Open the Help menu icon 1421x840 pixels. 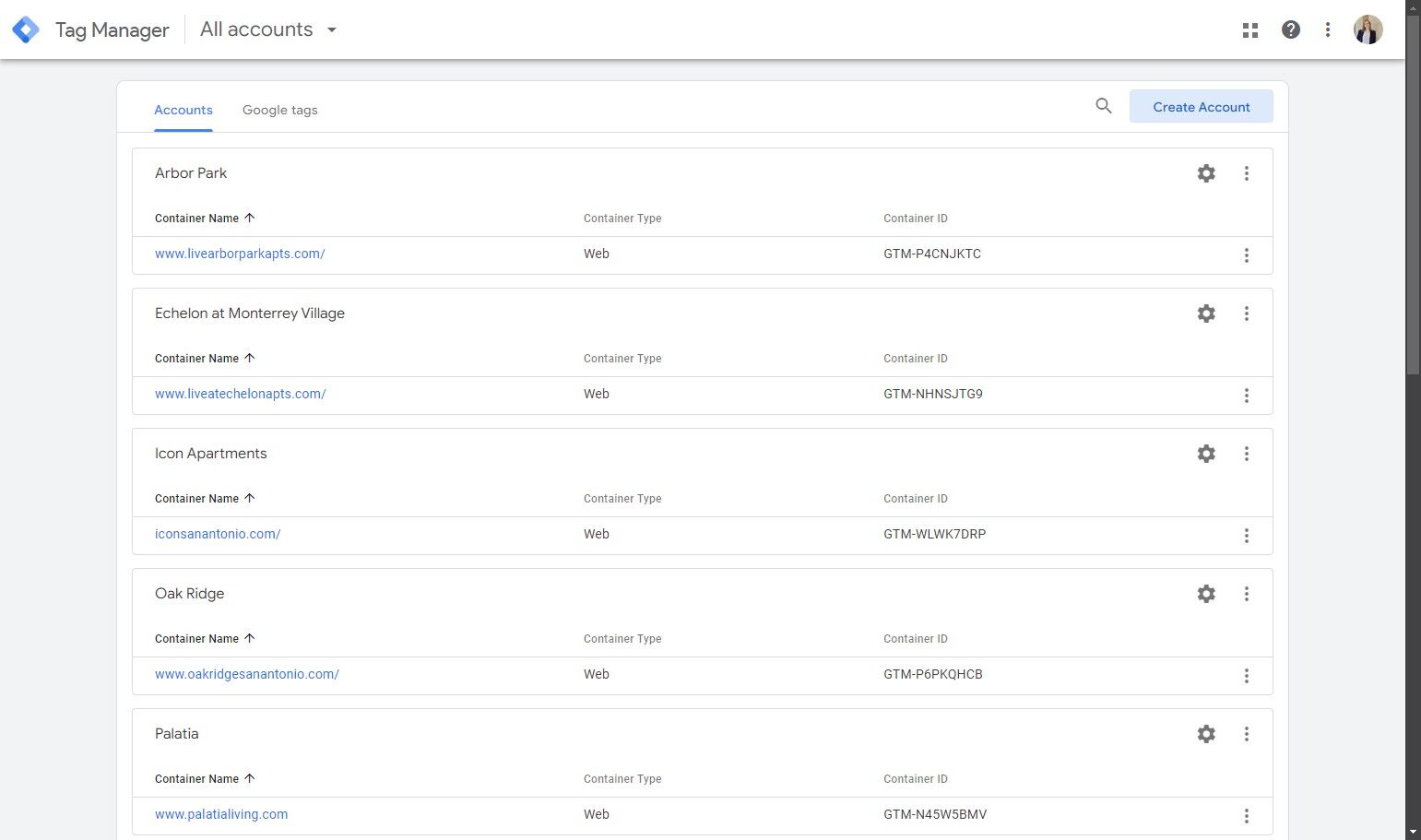(1291, 30)
